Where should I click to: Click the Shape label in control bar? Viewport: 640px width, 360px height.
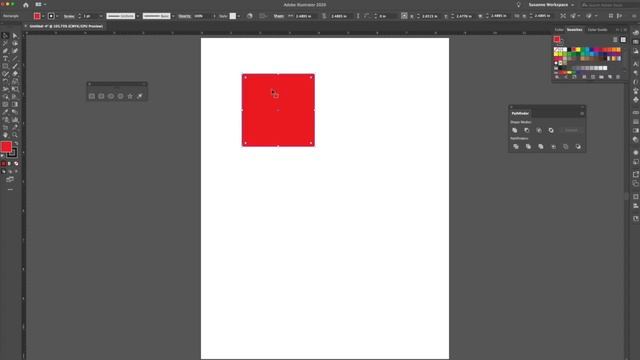279,16
